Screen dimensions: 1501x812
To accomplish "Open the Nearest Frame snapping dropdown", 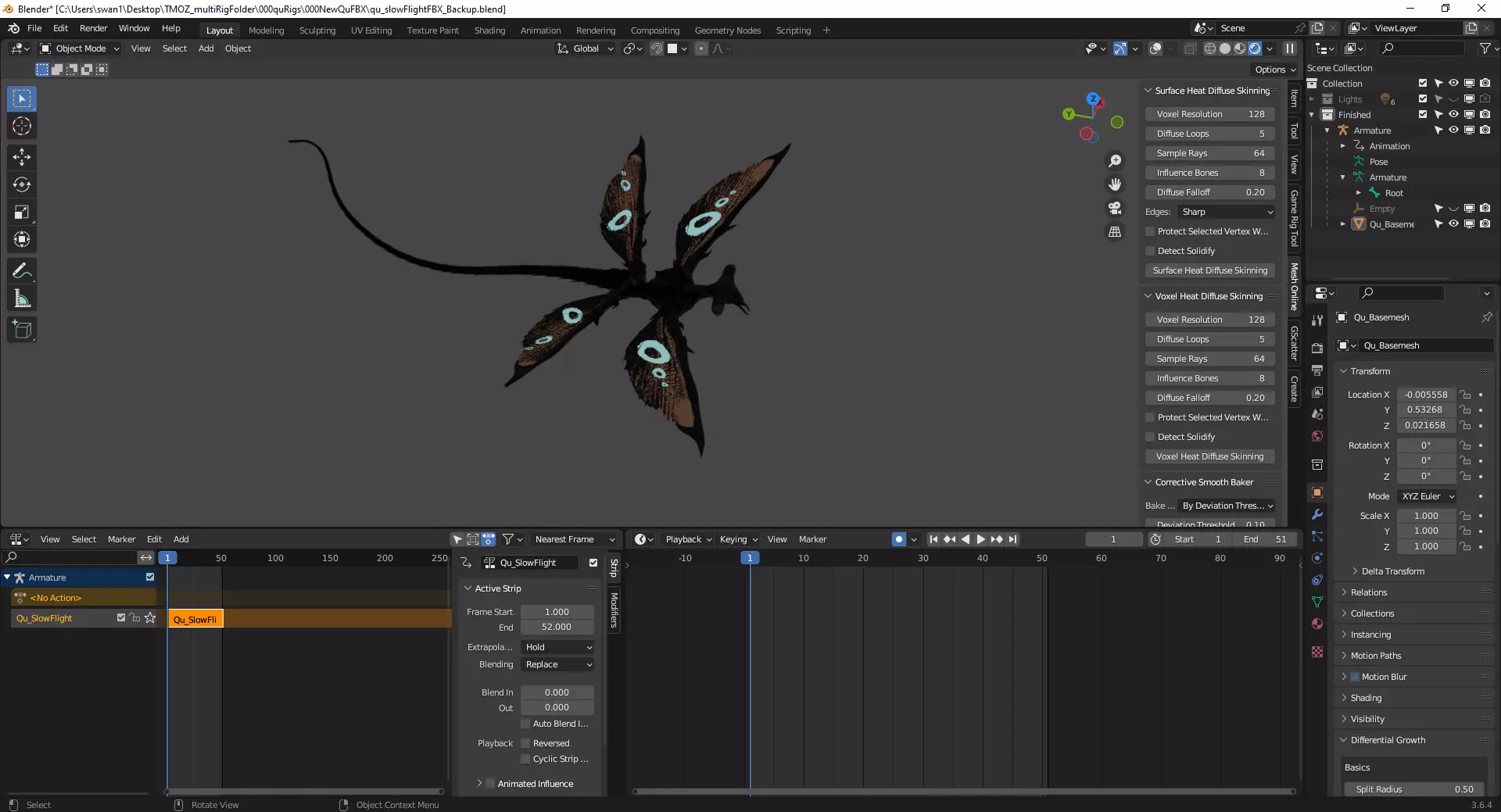I will [x=575, y=539].
